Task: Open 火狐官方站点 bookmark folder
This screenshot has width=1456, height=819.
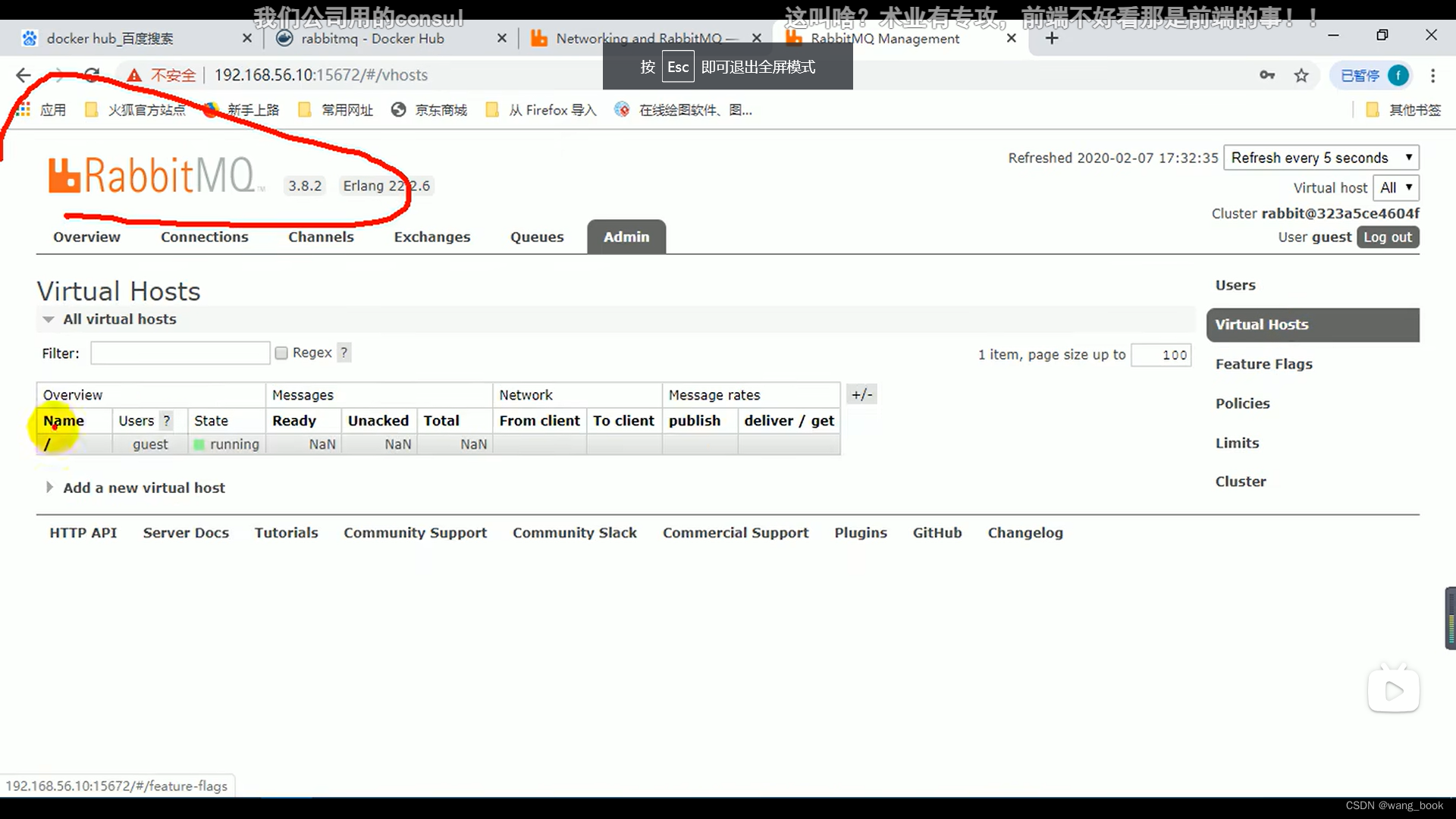Action: click(135, 110)
